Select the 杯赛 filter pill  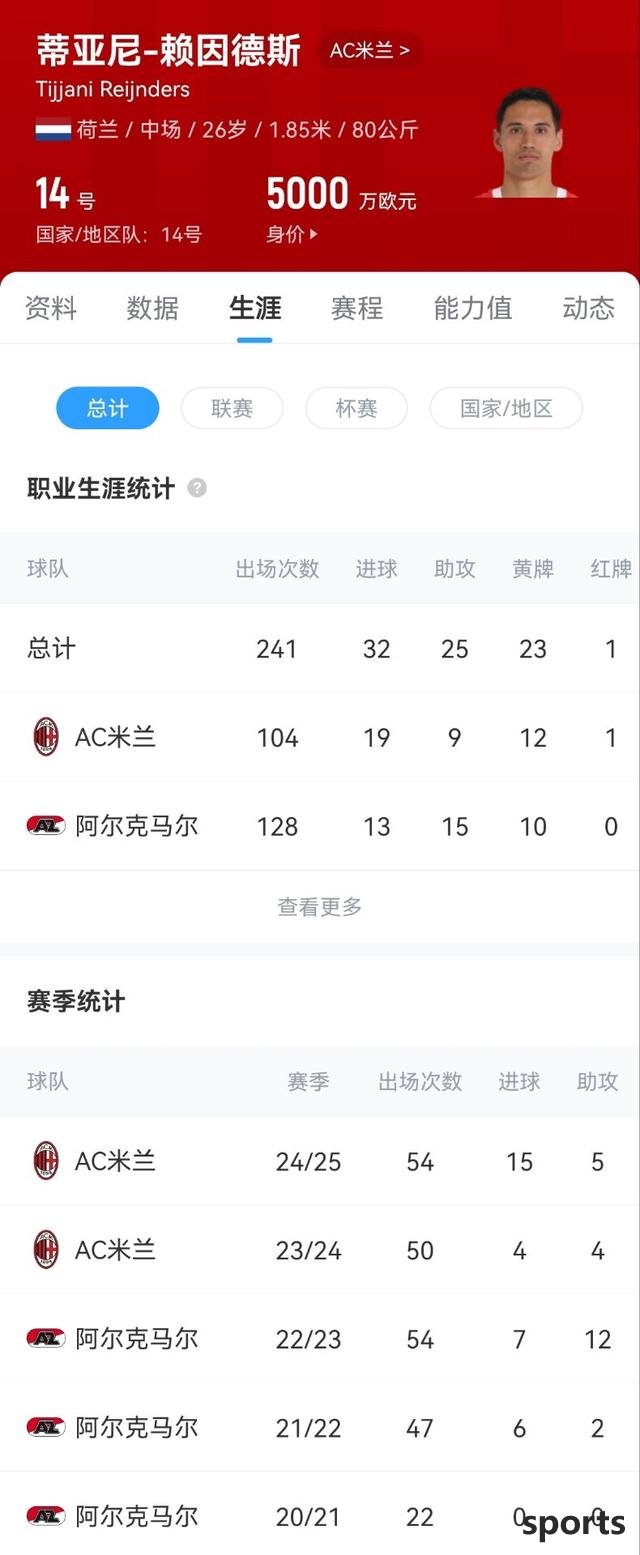356,408
